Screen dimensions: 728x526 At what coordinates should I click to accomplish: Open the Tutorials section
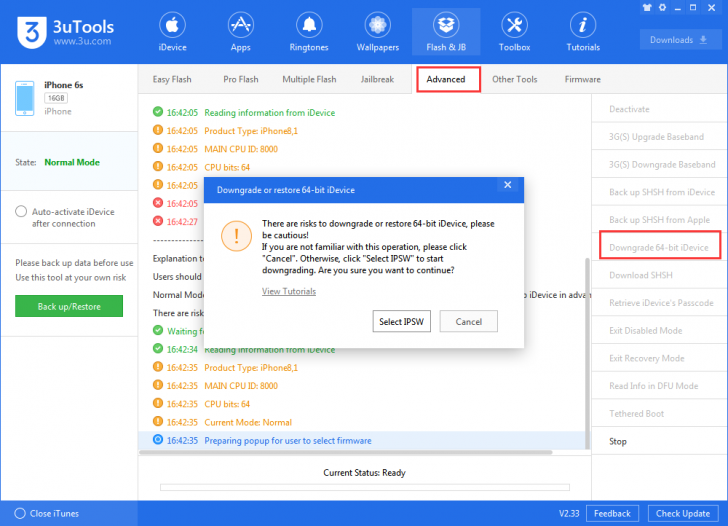tap(583, 32)
